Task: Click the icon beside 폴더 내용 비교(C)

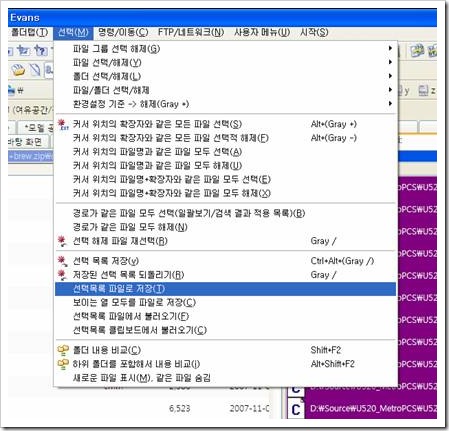Action: (x=63, y=350)
